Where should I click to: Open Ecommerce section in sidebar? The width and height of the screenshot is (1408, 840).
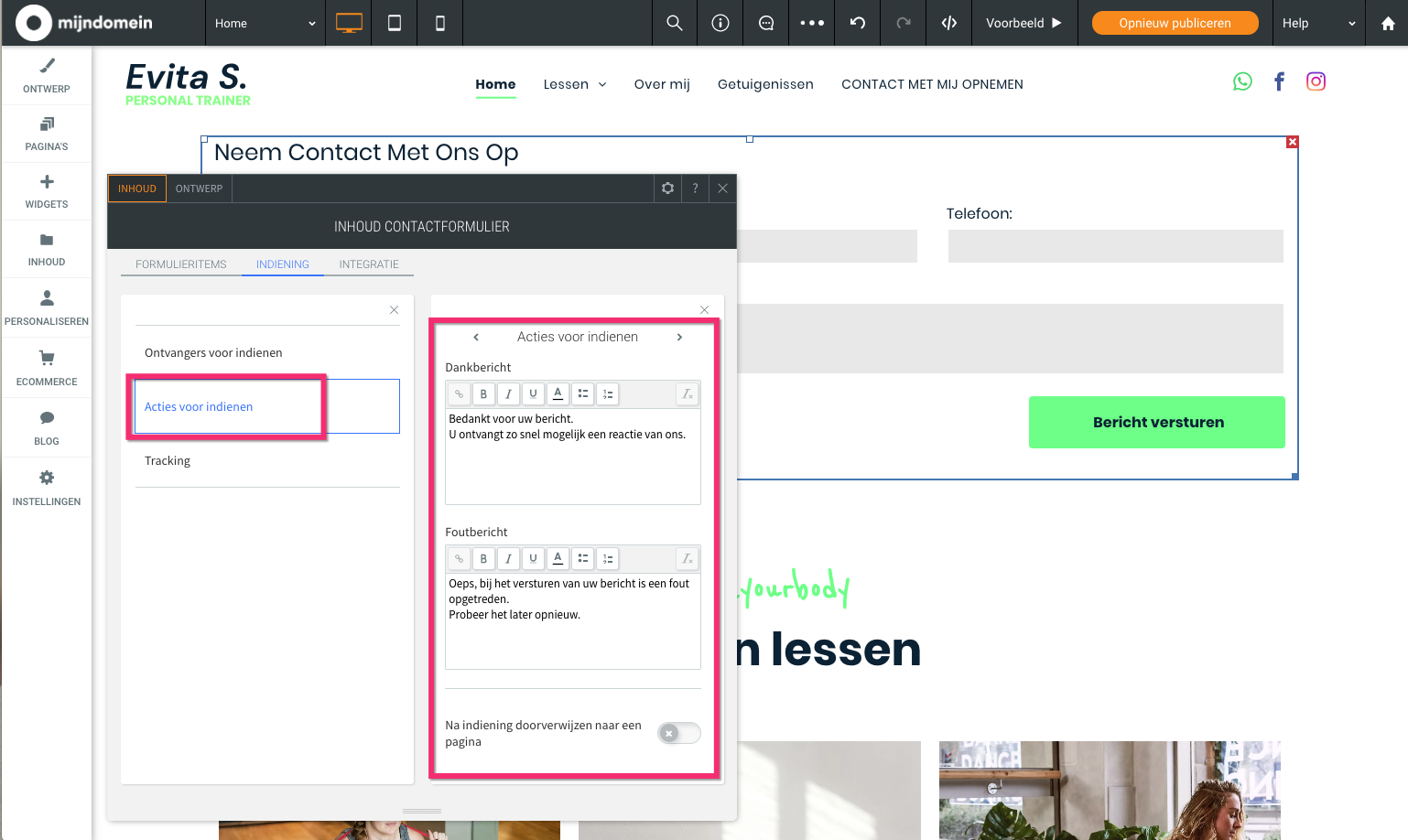point(47,368)
